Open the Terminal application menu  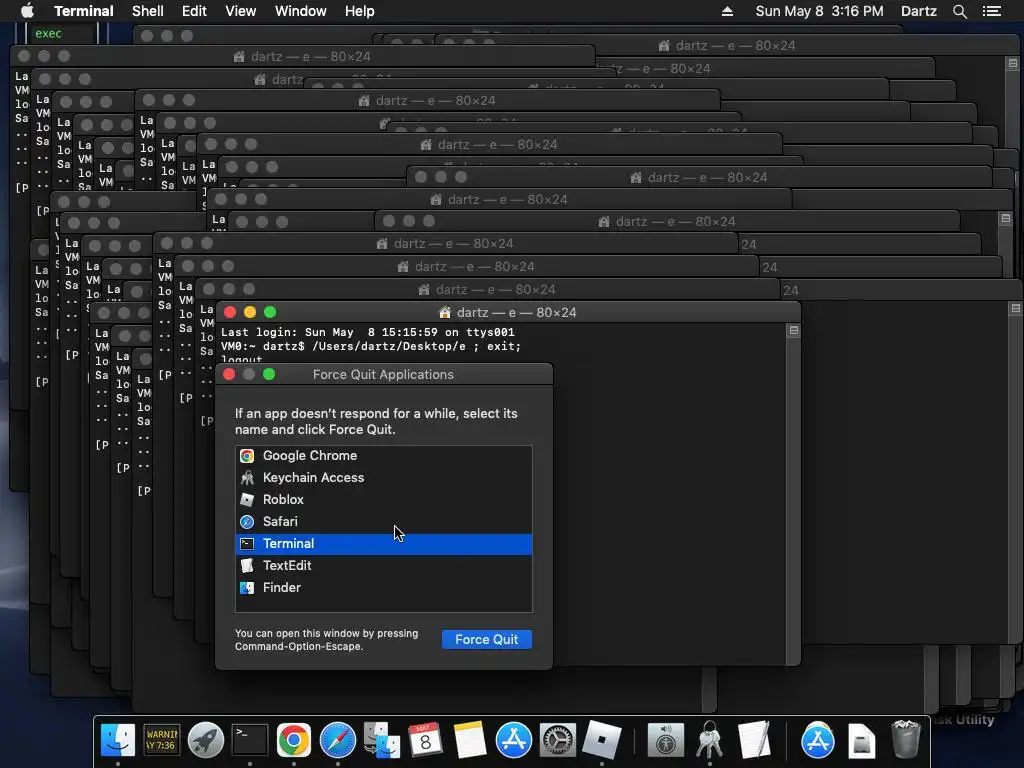(x=84, y=11)
